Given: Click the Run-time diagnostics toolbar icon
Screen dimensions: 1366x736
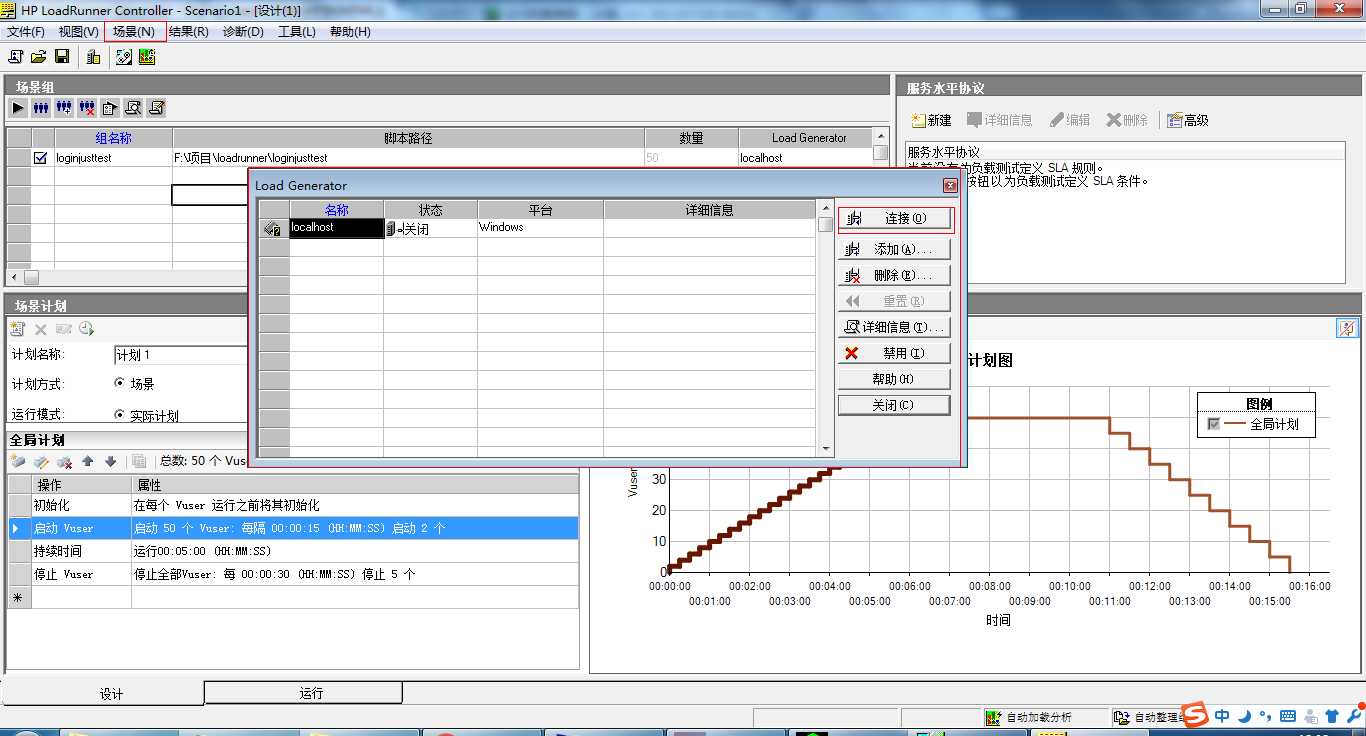Looking at the screenshot, I should [x=124, y=57].
